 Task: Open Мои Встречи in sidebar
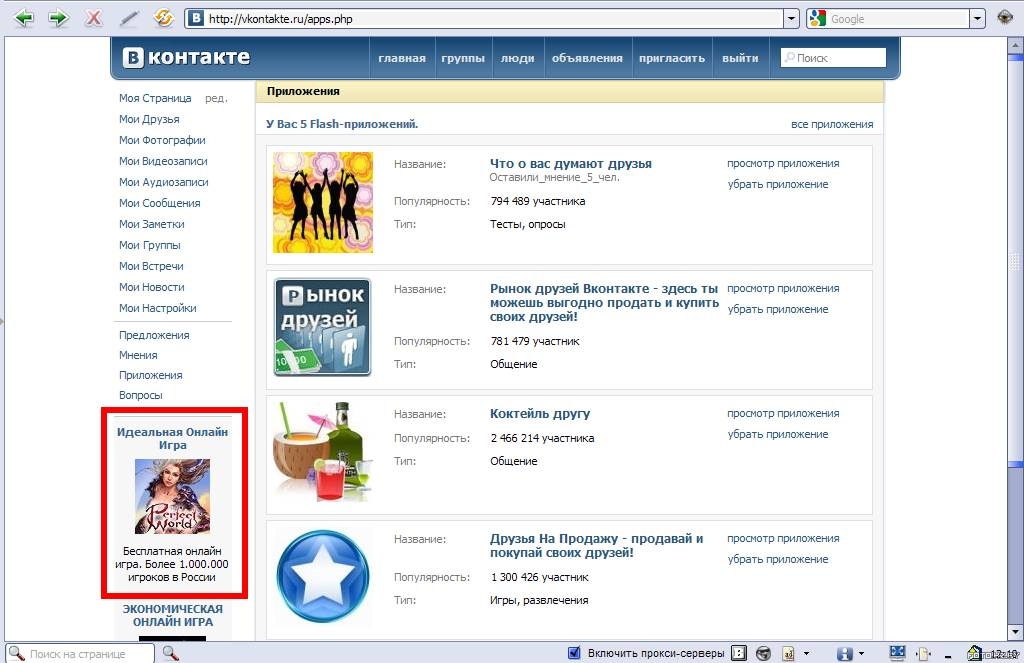point(151,266)
